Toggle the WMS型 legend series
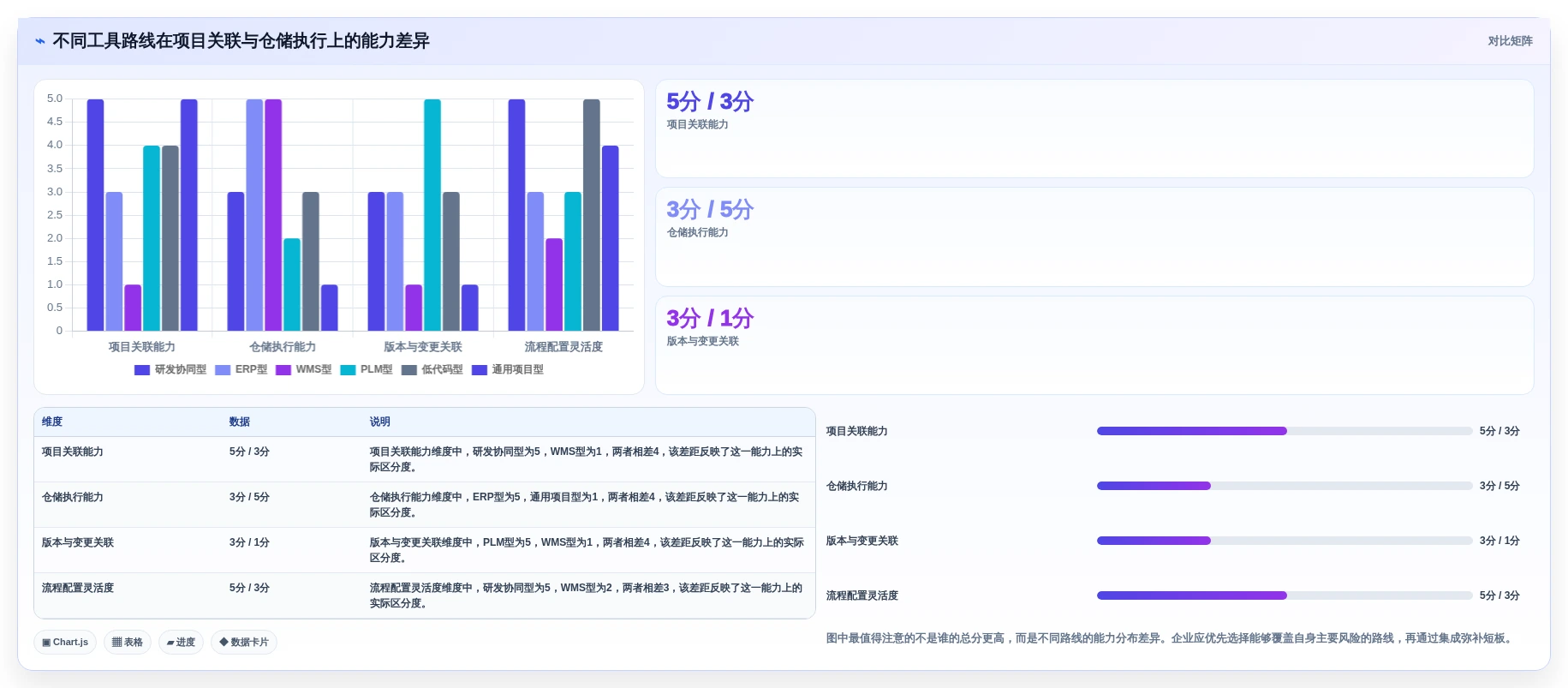Image resolution: width=1568 pixels, height=688 pixels. point(304,370)
